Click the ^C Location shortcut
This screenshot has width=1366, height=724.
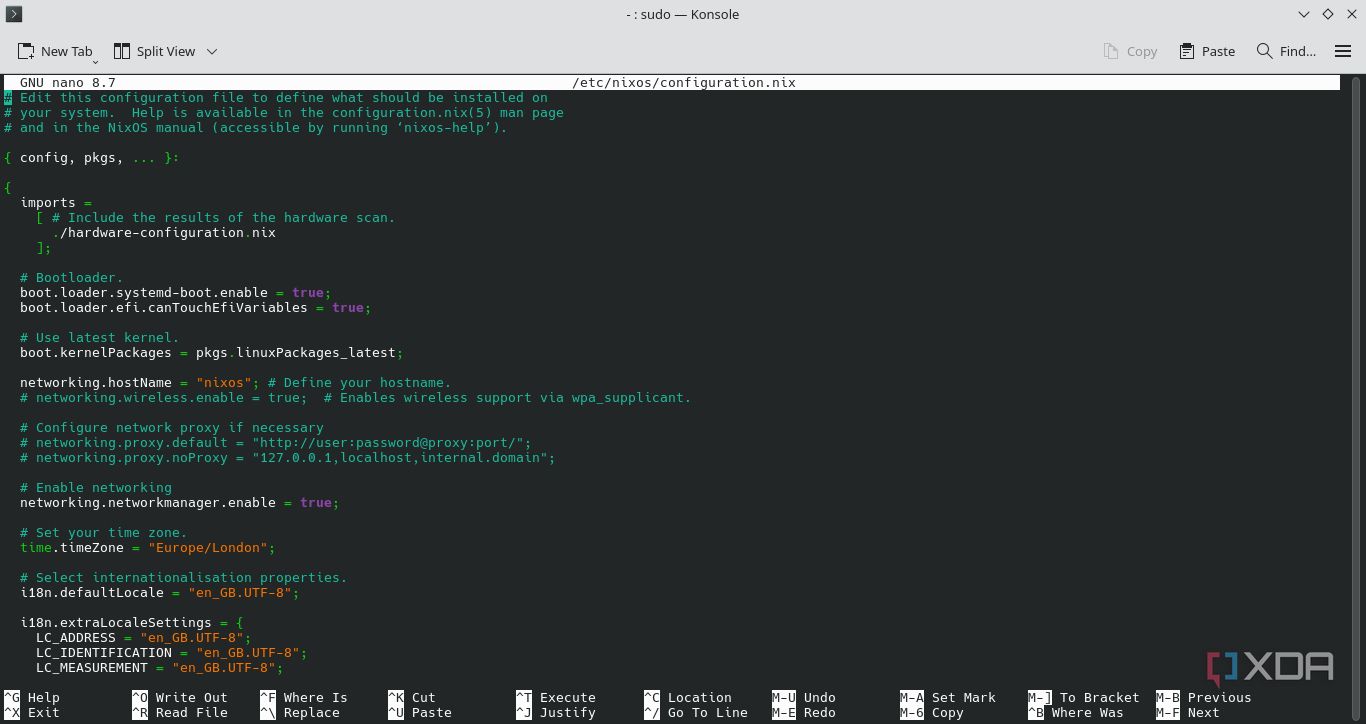pos(688,698)
